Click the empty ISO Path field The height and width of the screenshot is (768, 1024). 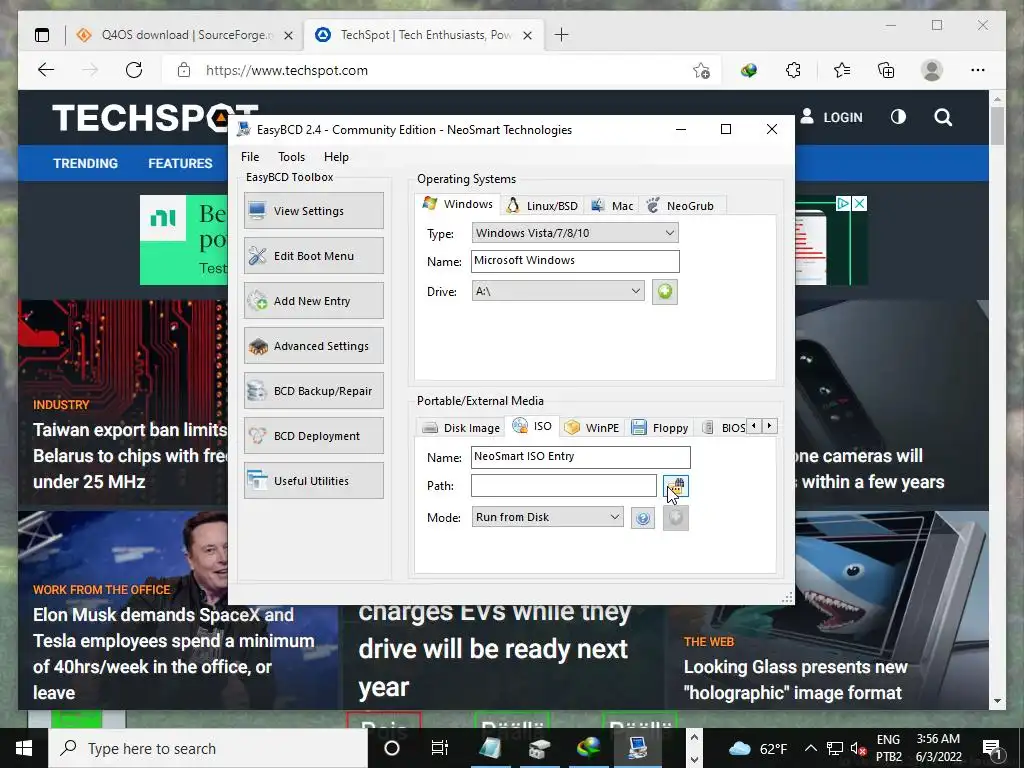tap(564, 485)
